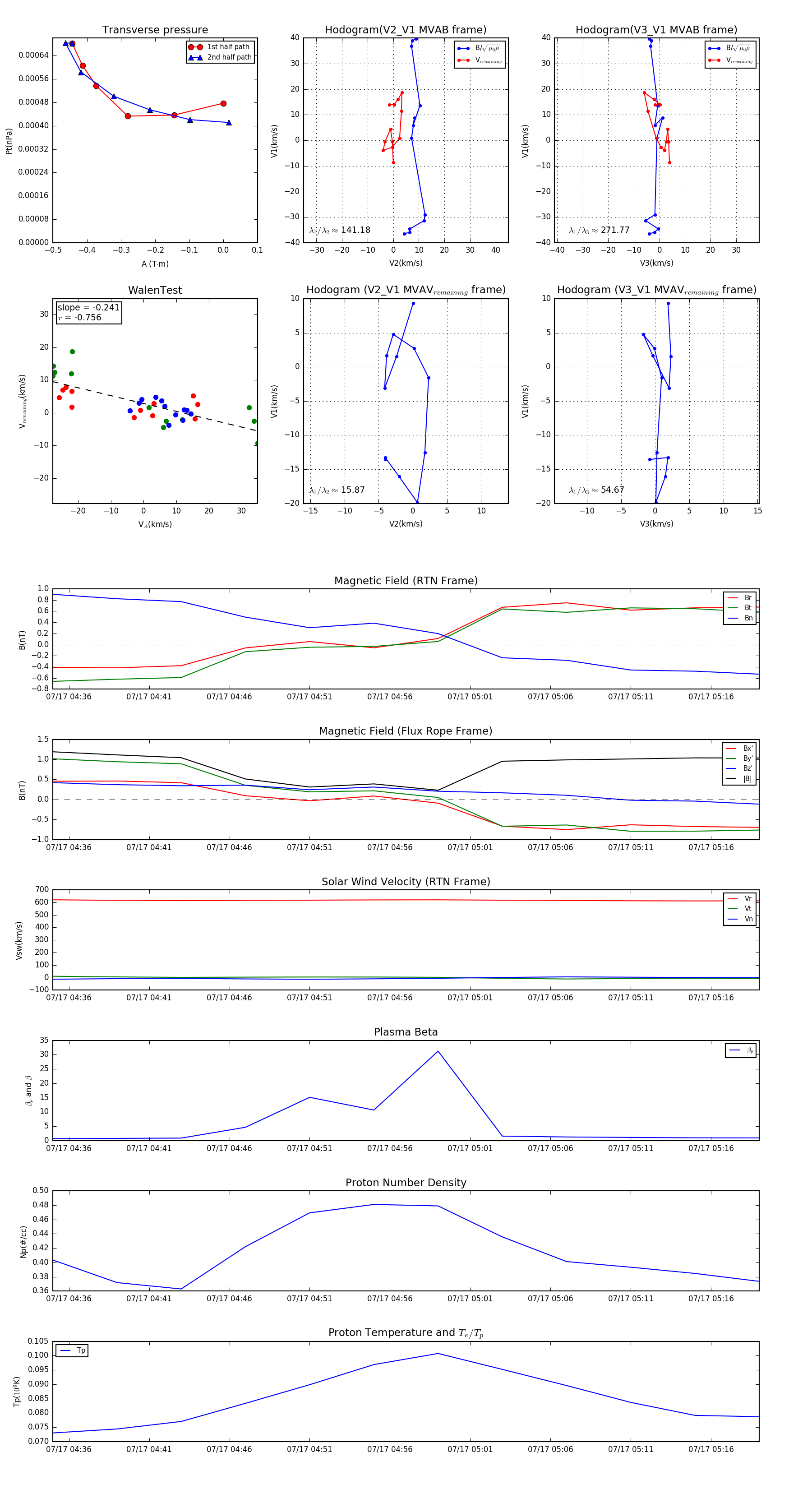Click 'Hodogram (V3_V1 MVAV remaining frame)' title

[x=656, y=290]
